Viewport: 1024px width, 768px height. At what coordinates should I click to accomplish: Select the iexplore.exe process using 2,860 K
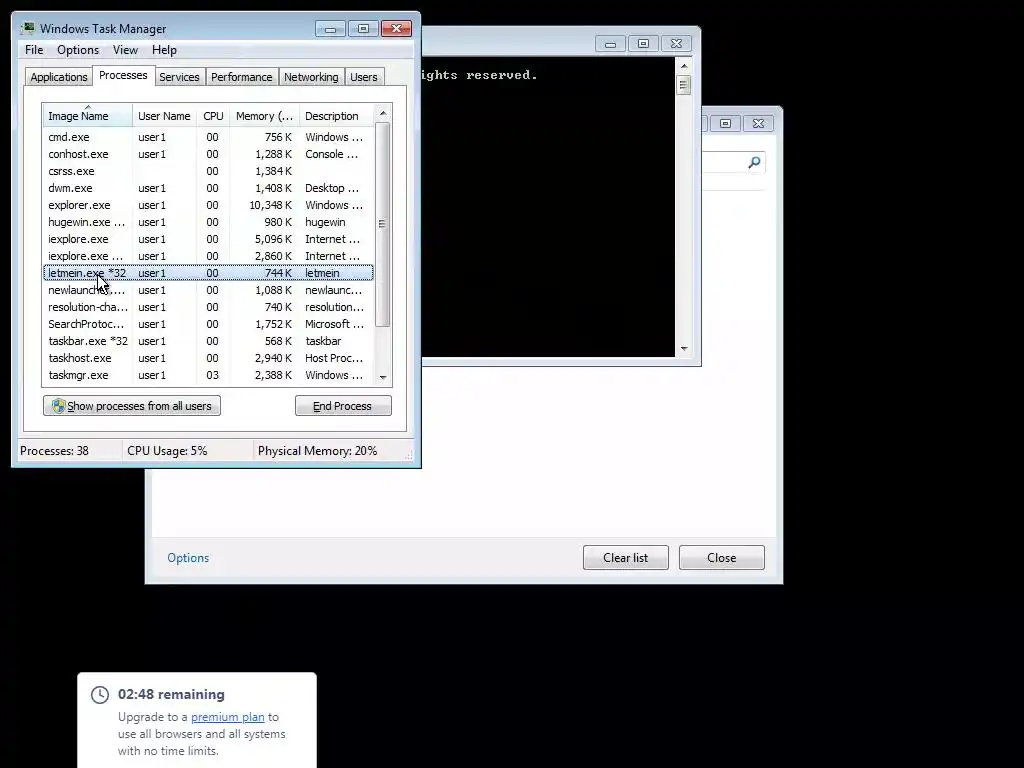coord(208,256)
